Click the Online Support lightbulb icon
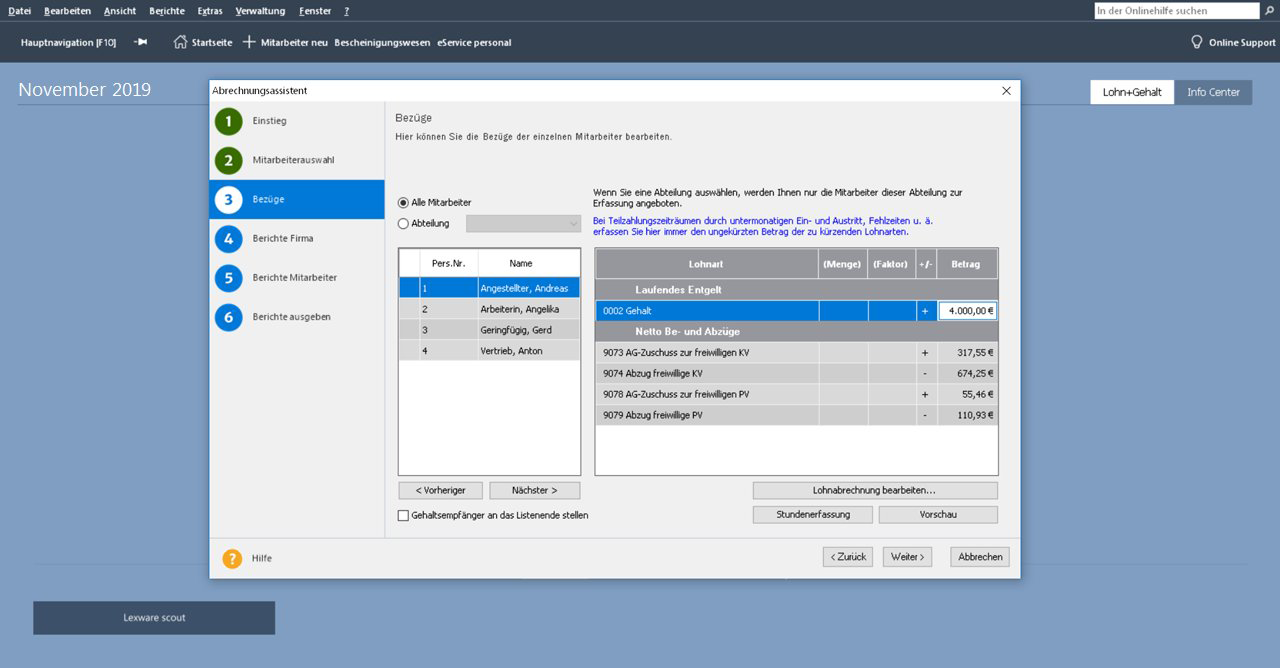Screen dimensions: 1280x668 [1196, 42]
